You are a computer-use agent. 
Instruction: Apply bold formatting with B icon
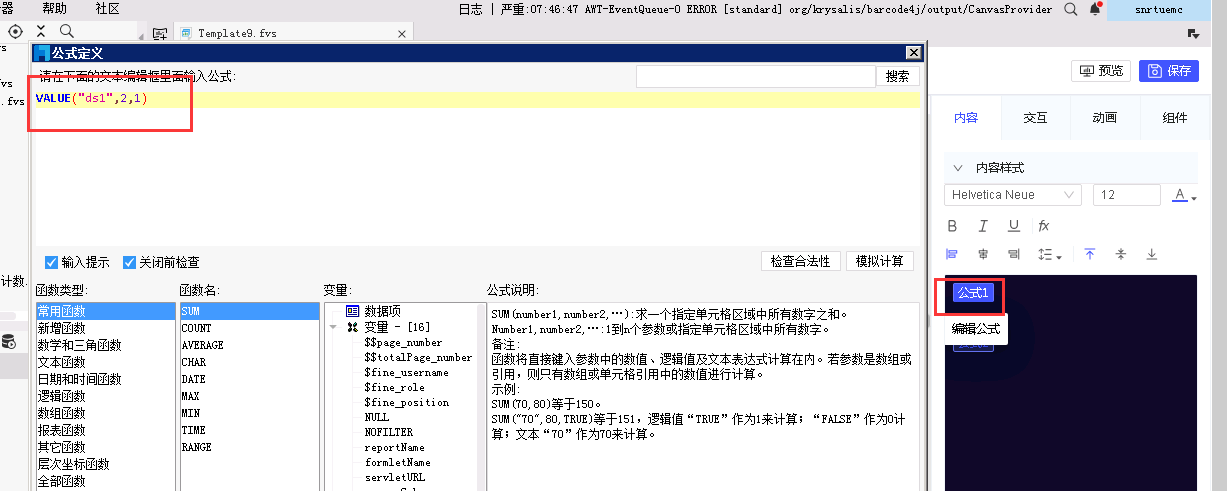tap(952, 226)
